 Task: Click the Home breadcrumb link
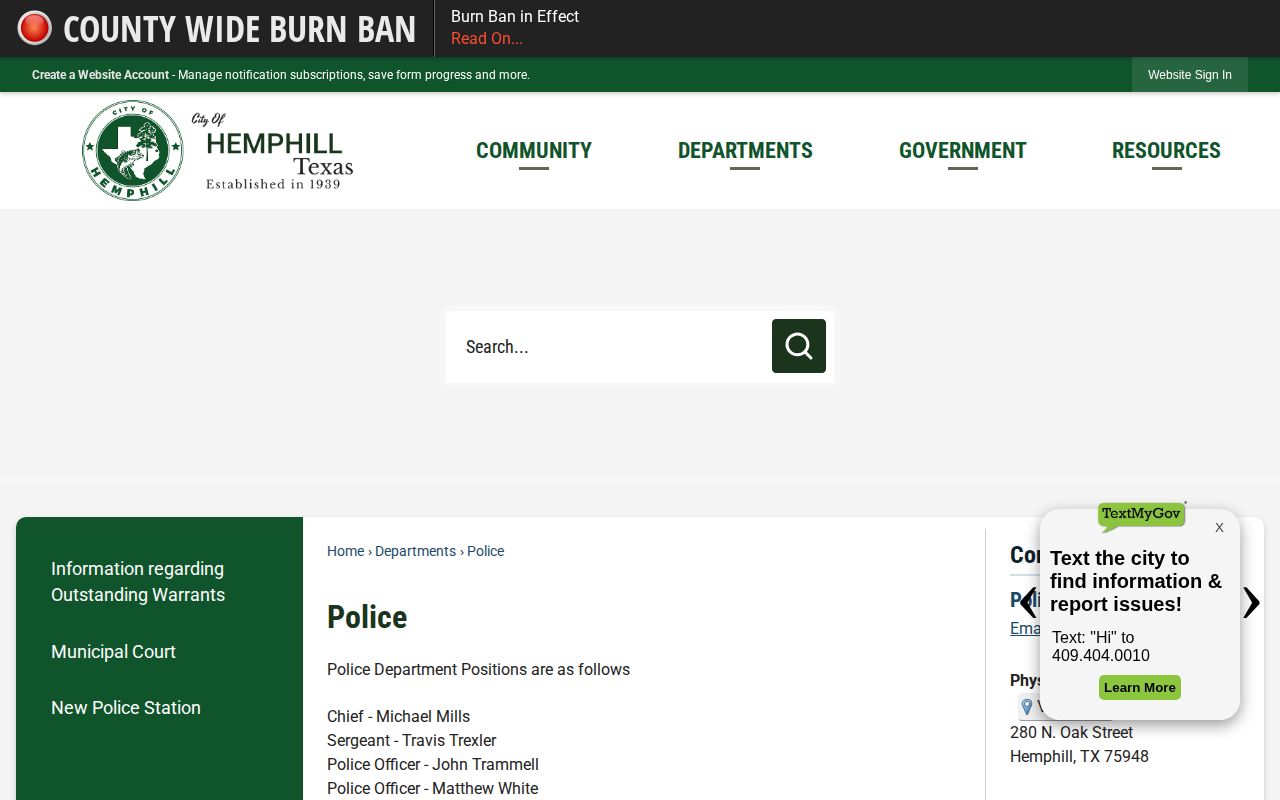point(345,551)
